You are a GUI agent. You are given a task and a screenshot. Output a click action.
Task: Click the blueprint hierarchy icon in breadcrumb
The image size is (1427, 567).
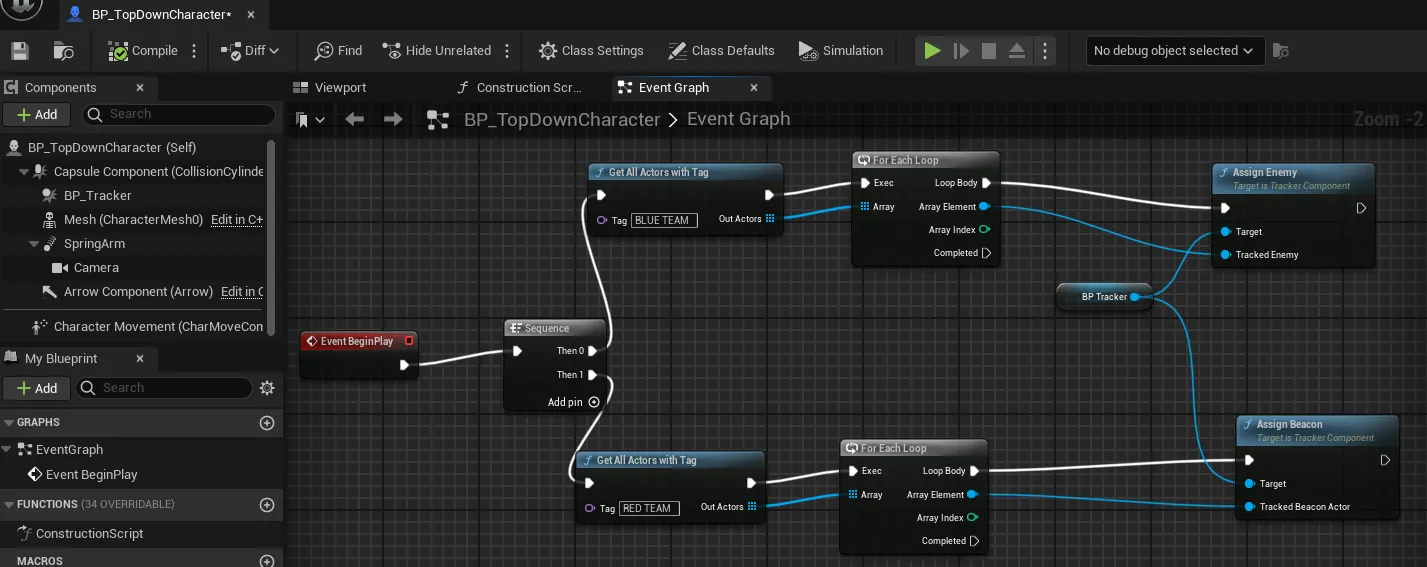coord(437,120)
